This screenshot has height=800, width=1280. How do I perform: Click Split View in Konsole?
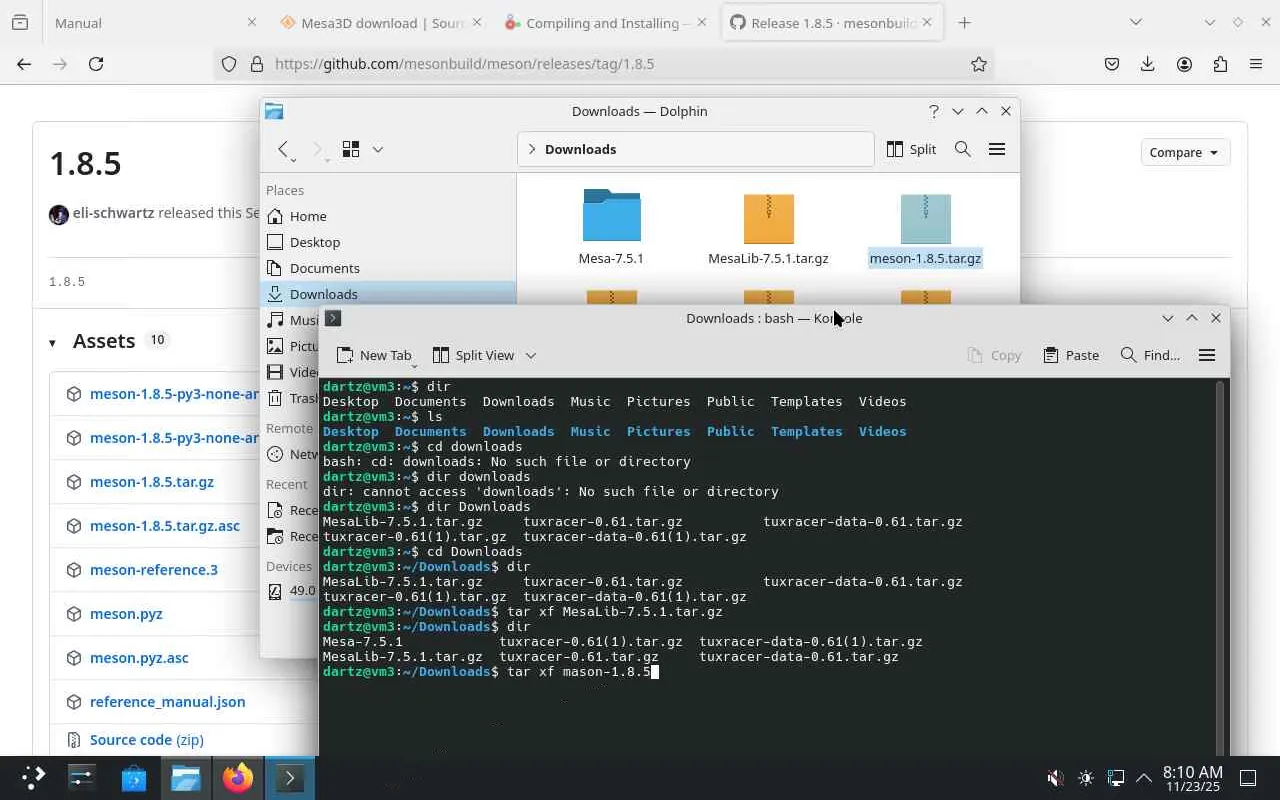coord(474,355)
